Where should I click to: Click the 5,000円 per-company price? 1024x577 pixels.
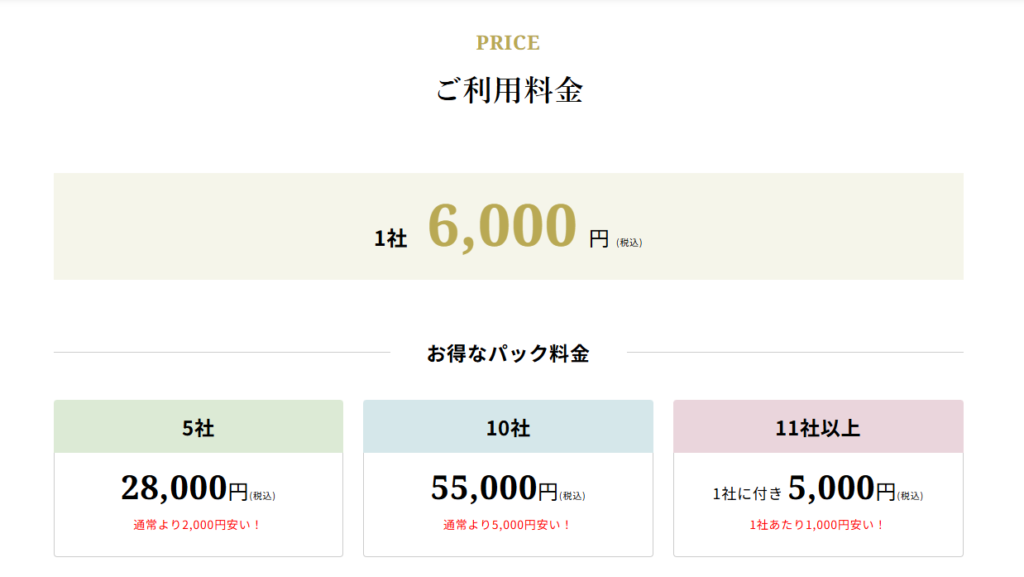(841, 488)
